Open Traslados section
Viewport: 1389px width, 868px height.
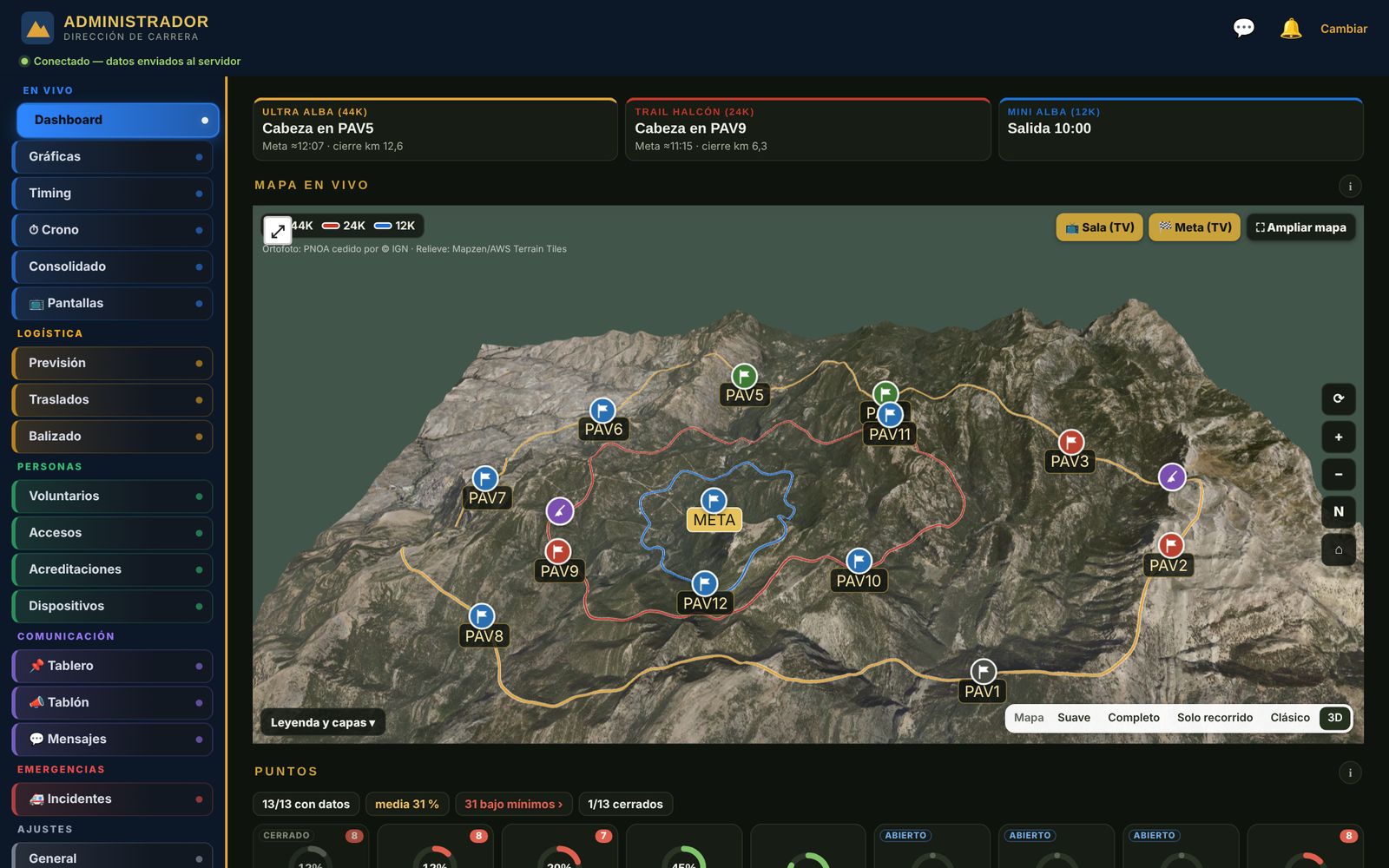tap(113, 399)
